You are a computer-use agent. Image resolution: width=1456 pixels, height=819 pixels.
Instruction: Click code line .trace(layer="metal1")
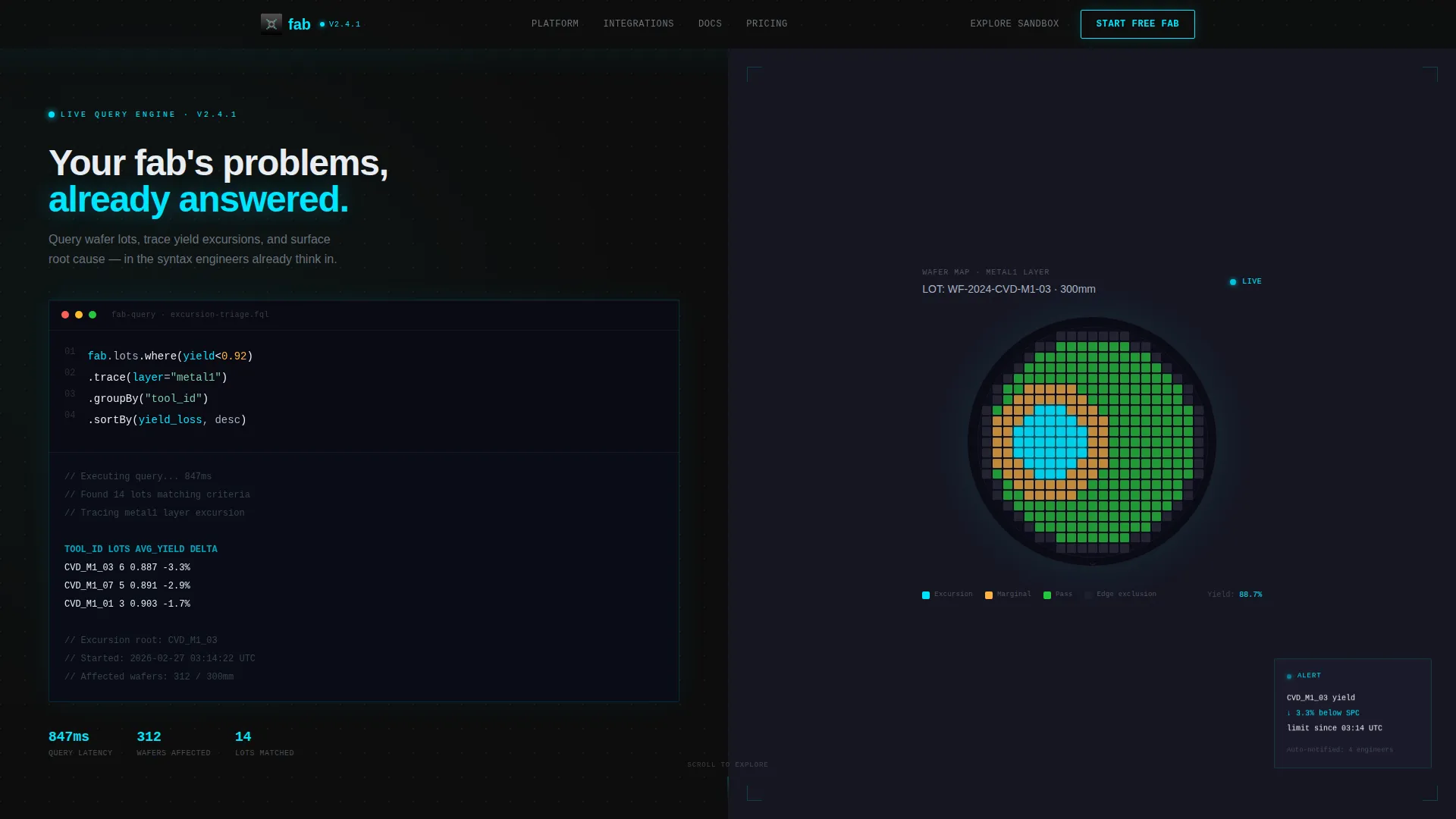158,377
